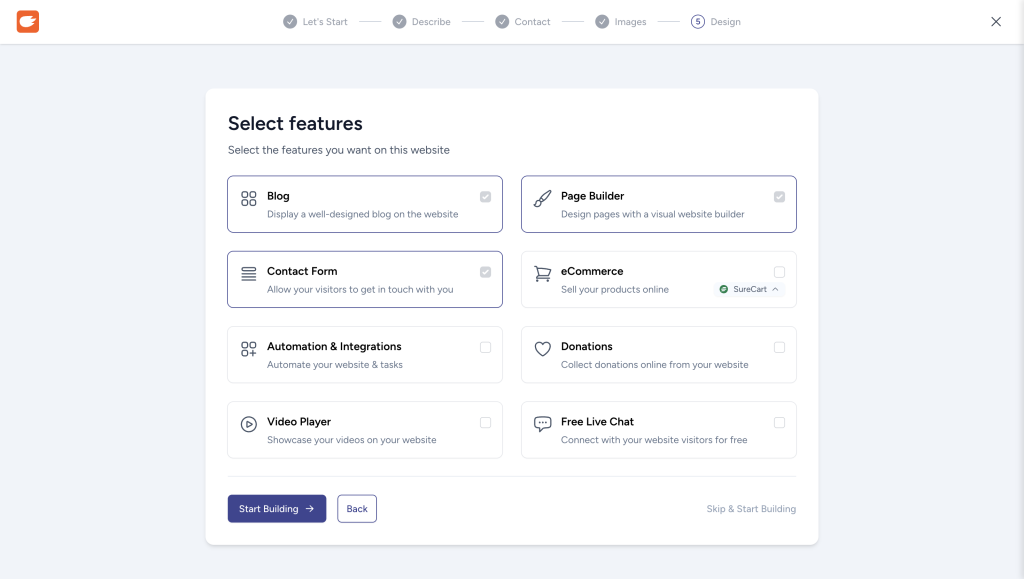Go to the Describe step
Screen dimensions: 1024x579
tap(421, 22)
